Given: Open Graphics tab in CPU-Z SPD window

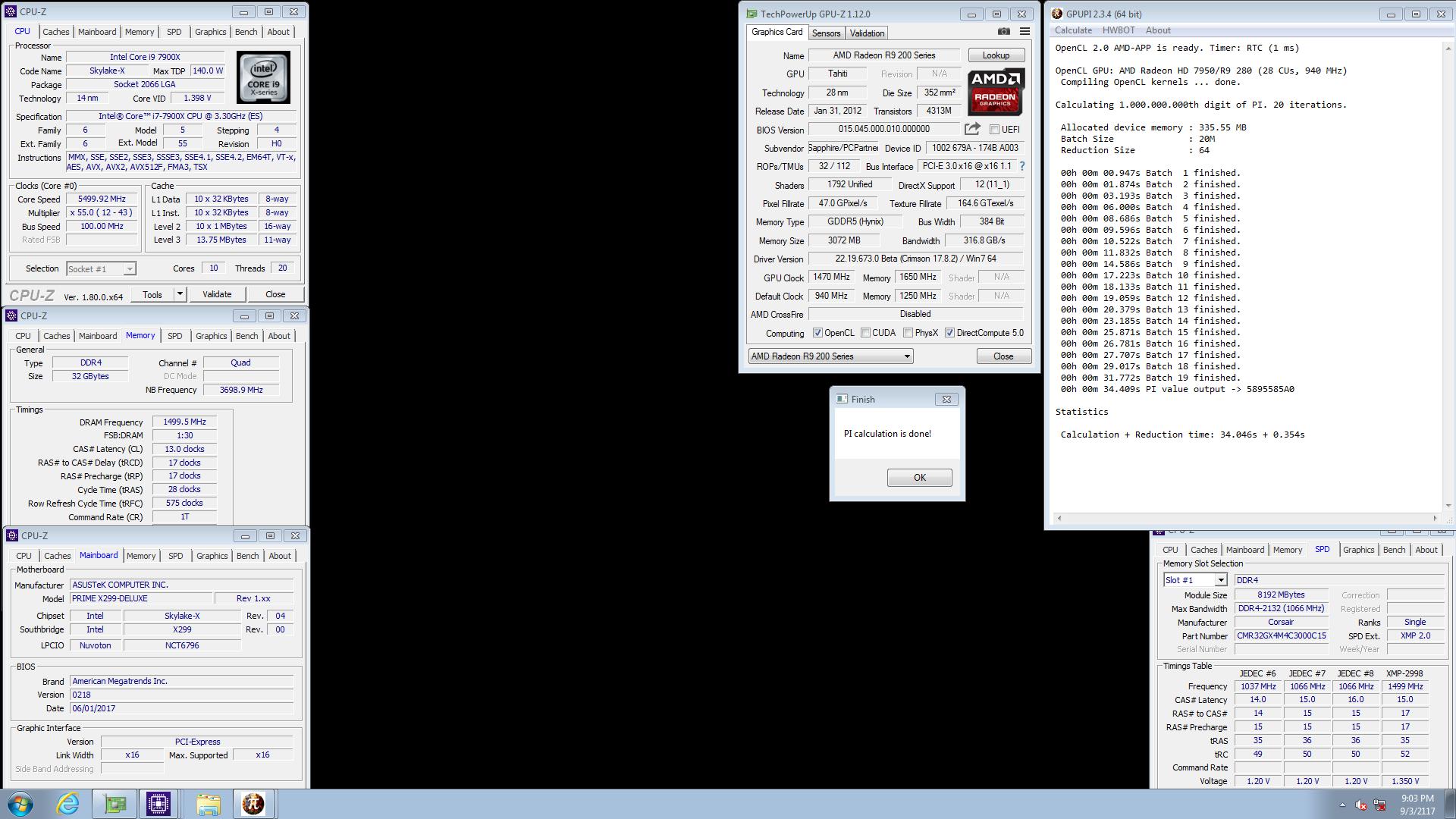Looking at the screenshot, I should tap(1358, 550).
